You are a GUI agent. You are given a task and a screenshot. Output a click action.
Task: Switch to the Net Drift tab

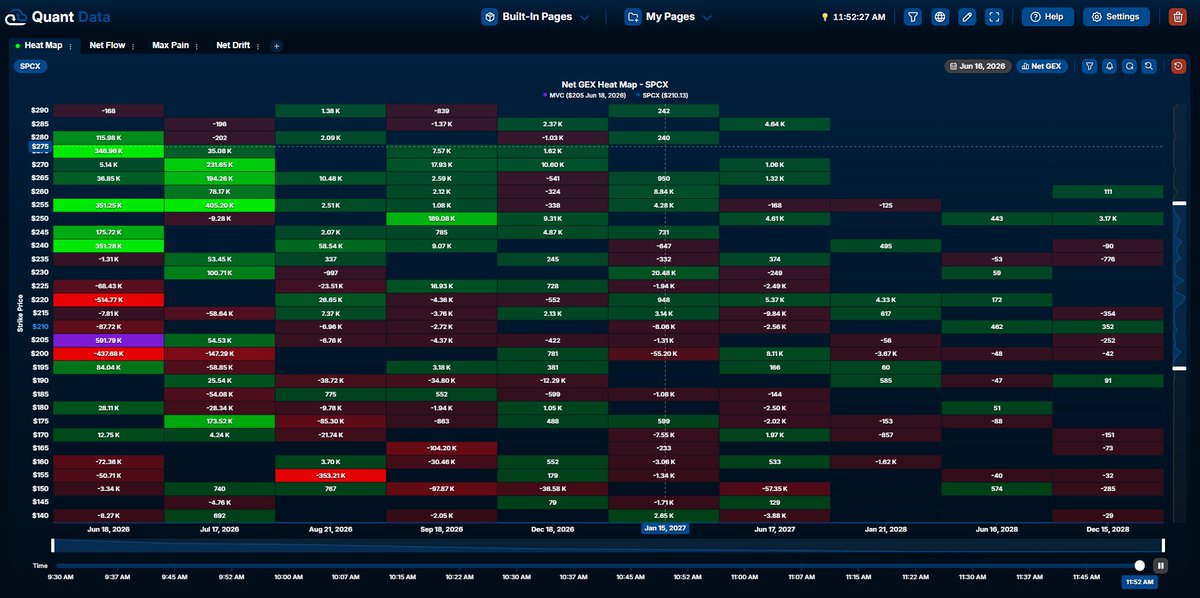coord(234,46)
